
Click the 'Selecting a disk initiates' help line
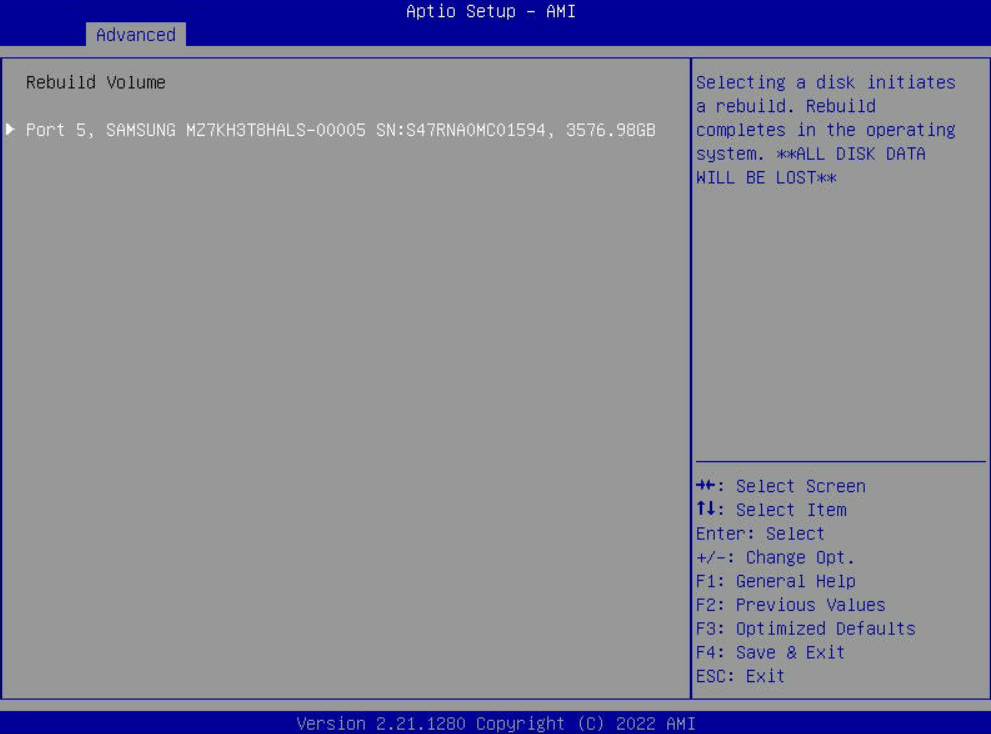825,82
